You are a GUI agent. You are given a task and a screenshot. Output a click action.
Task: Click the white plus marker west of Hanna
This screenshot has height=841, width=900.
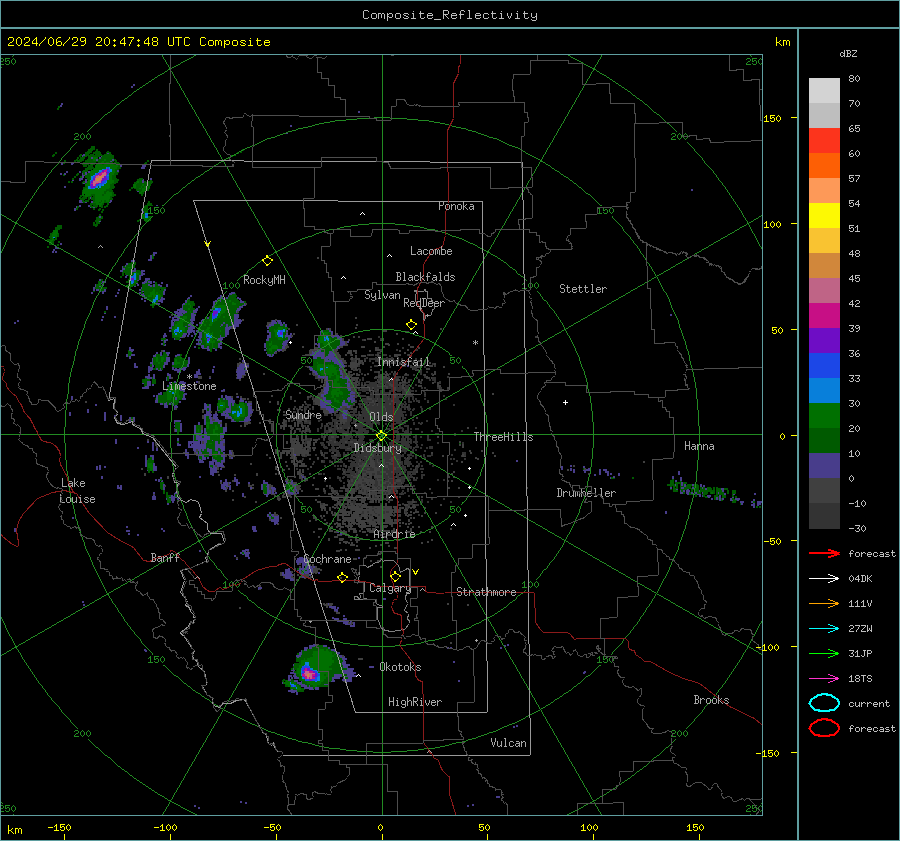pos(565,402)
